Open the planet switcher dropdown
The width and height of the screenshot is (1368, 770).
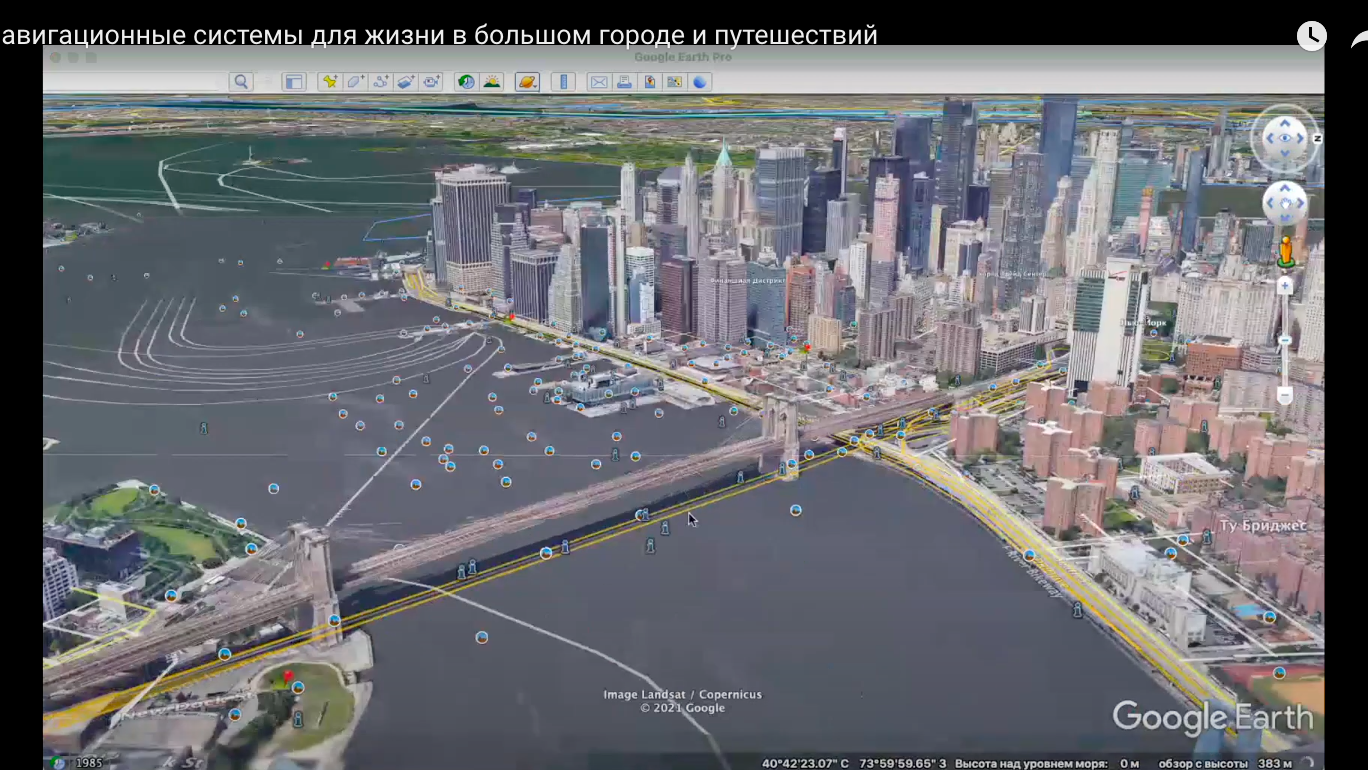pos(527,82)
